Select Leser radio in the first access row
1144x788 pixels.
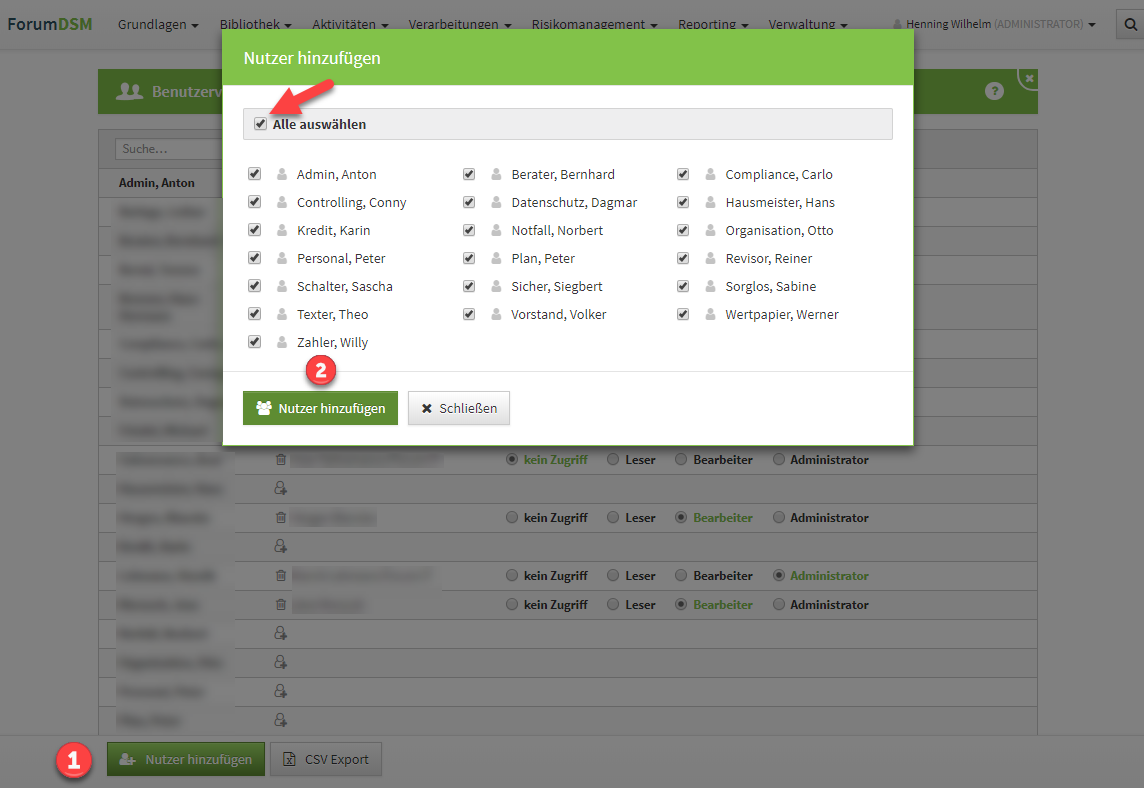click(x=613, y=459)
